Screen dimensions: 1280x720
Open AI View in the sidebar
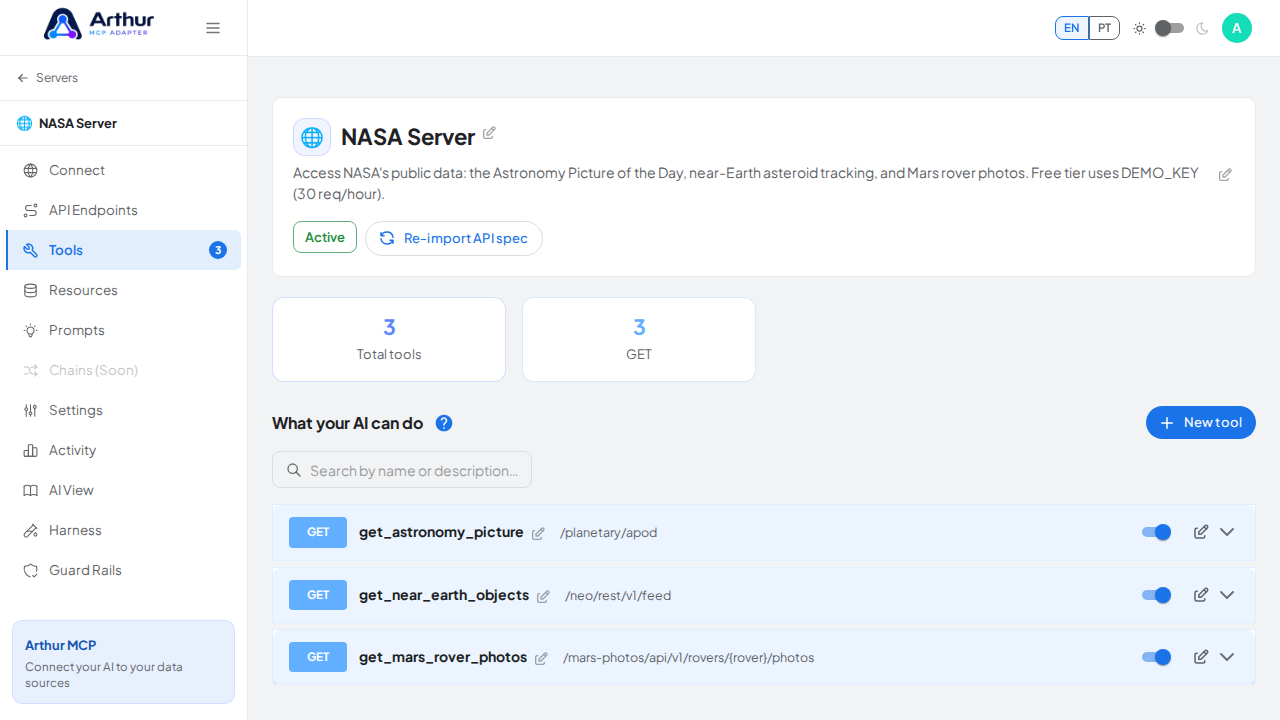[x=123, y=490]
